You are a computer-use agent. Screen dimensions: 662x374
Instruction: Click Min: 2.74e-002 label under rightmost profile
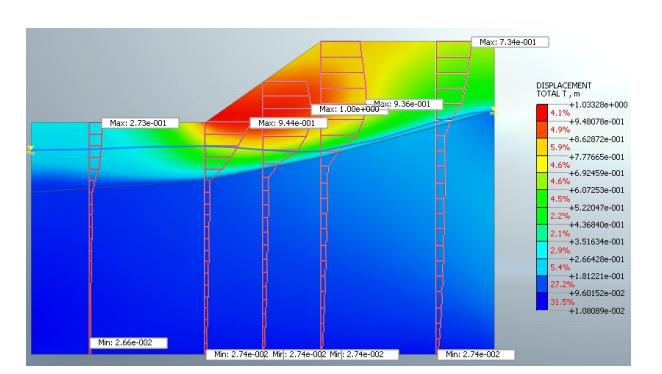pos(476,355)
